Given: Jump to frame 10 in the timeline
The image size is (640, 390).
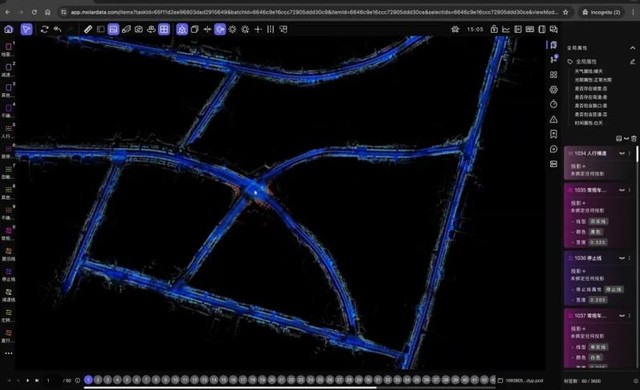Looking at the screenshot, I should tap(175, 380).
